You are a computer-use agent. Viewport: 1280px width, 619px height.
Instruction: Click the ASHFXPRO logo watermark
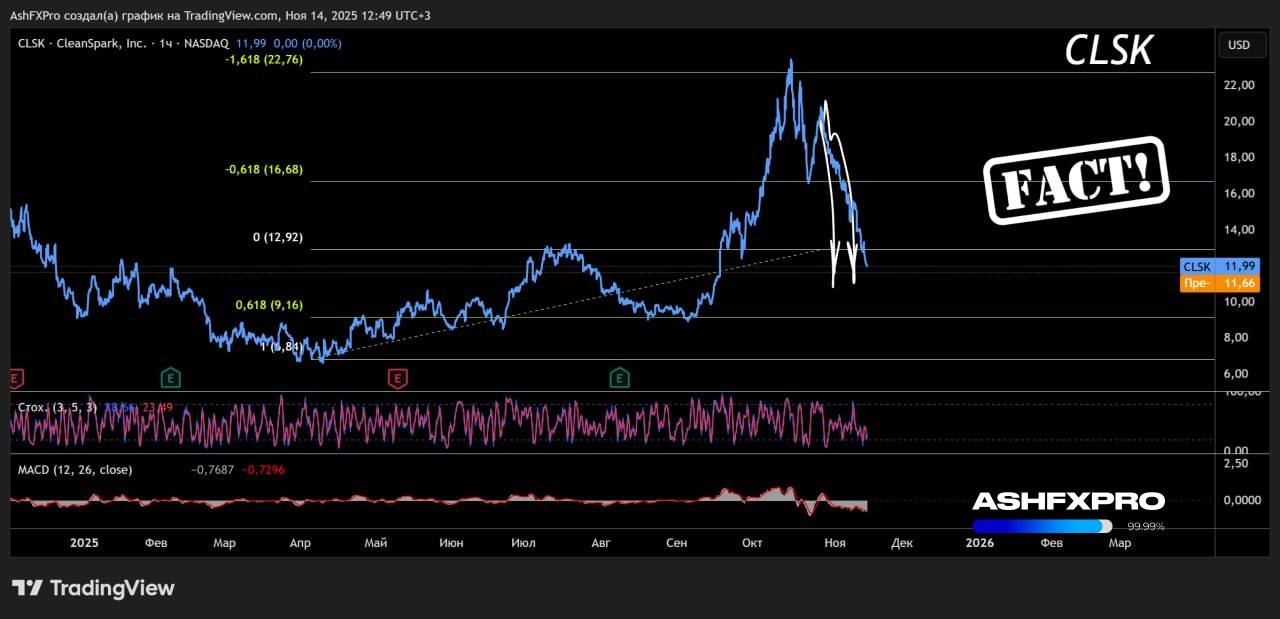pyautogui.click(x=1068, y=501)
